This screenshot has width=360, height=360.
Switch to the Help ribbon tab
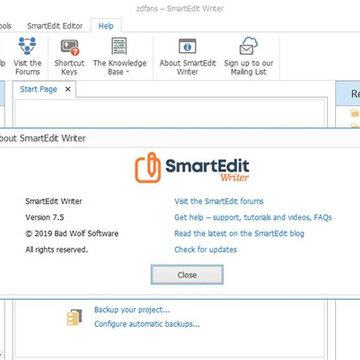click(106, 26)
